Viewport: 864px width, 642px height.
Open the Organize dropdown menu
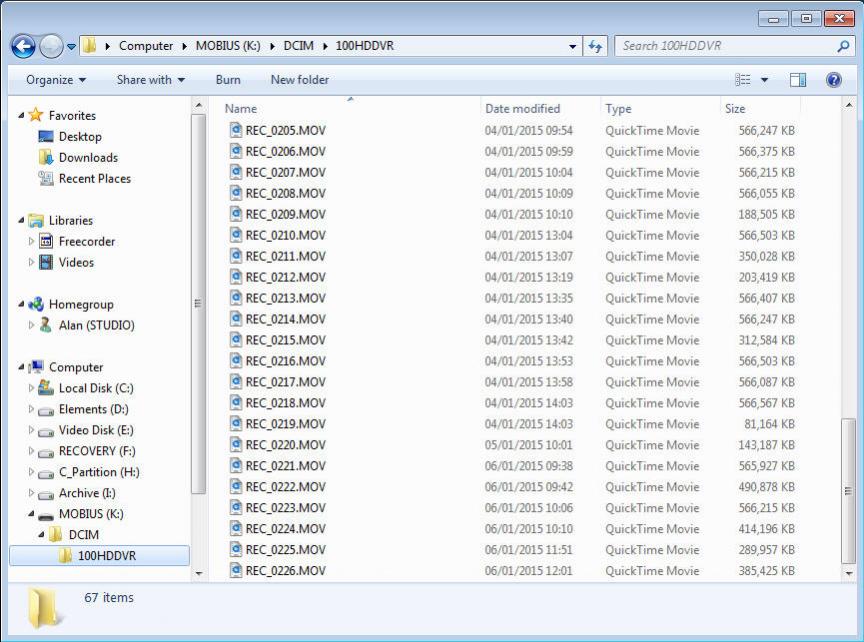[x=55, y=80]
